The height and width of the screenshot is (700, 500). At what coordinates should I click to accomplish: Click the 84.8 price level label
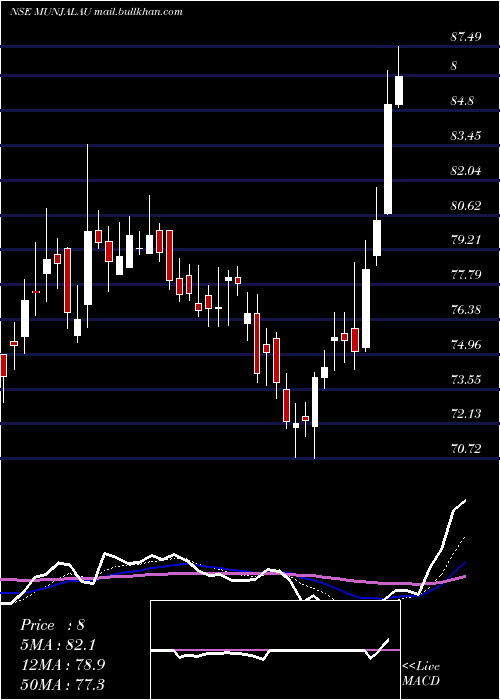click(x=462, y=101)
